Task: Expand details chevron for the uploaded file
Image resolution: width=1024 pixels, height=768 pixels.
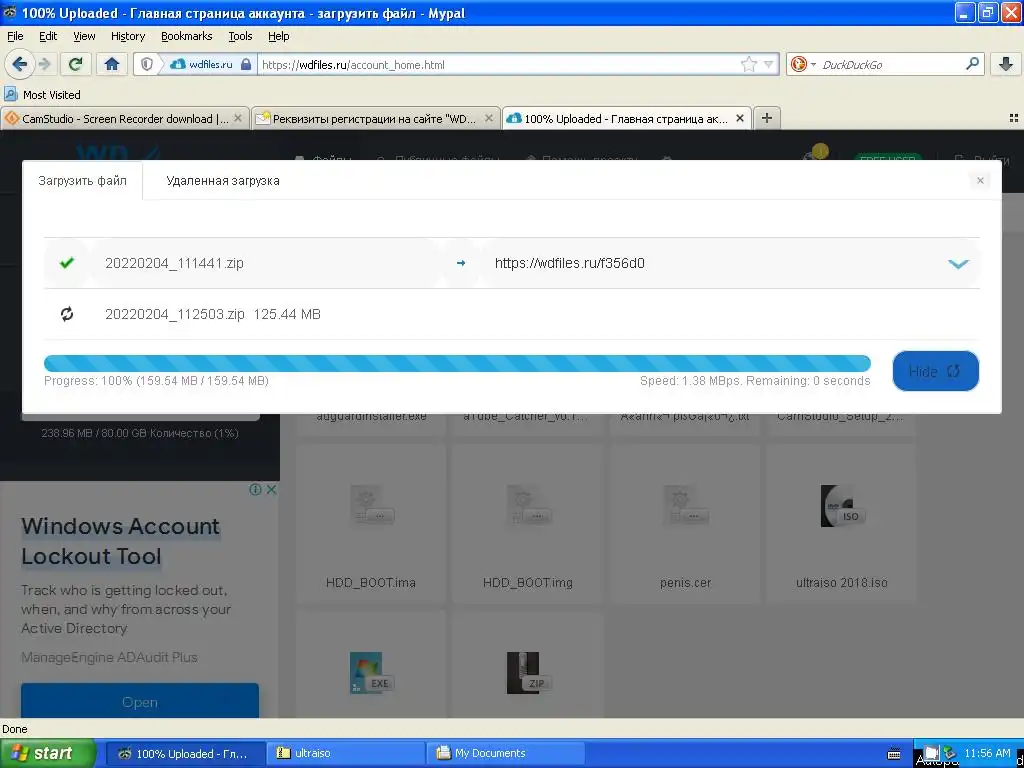Action: pos(958,264)
